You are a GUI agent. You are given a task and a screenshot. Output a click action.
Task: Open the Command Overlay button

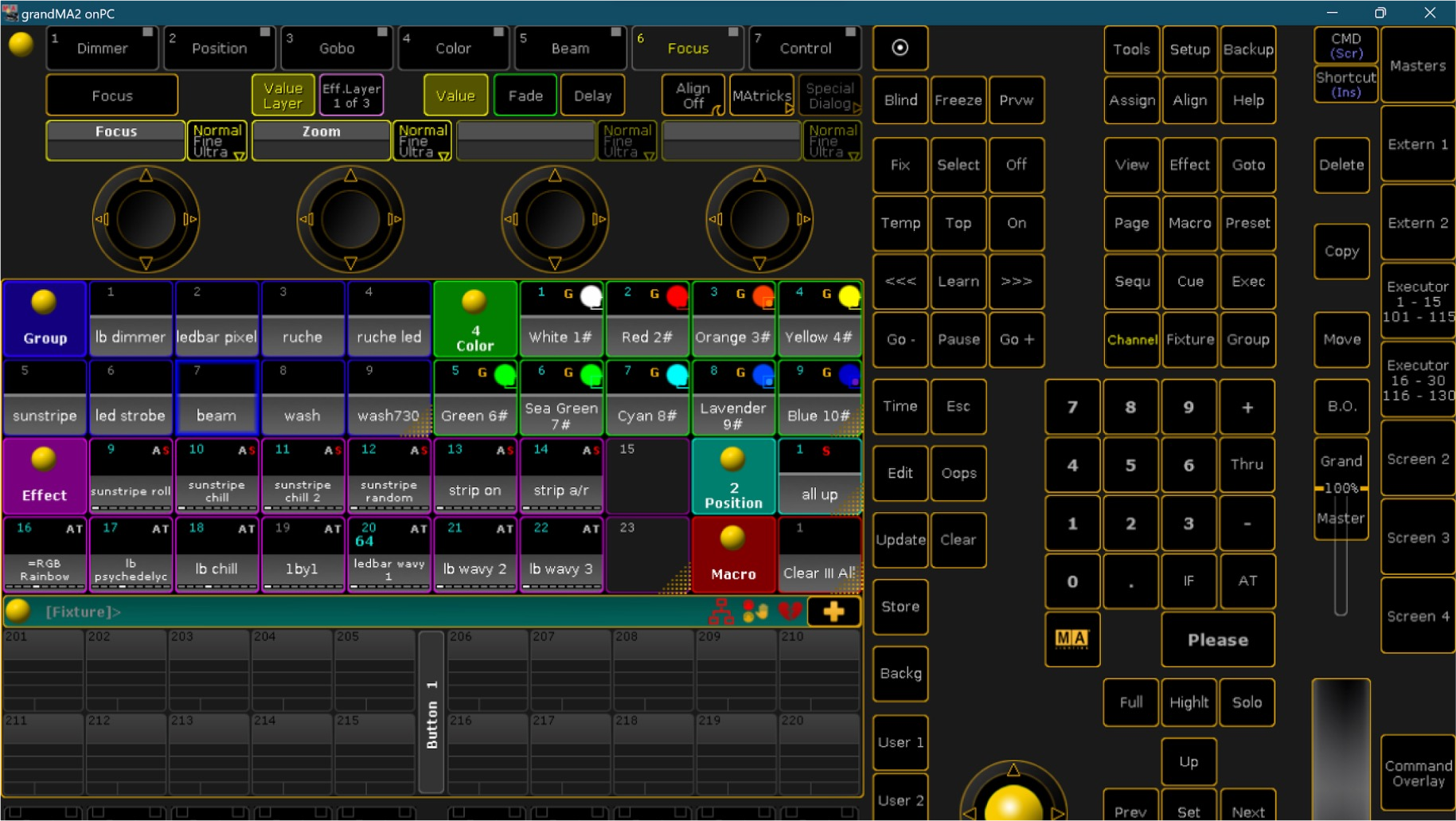(1418, 773)
